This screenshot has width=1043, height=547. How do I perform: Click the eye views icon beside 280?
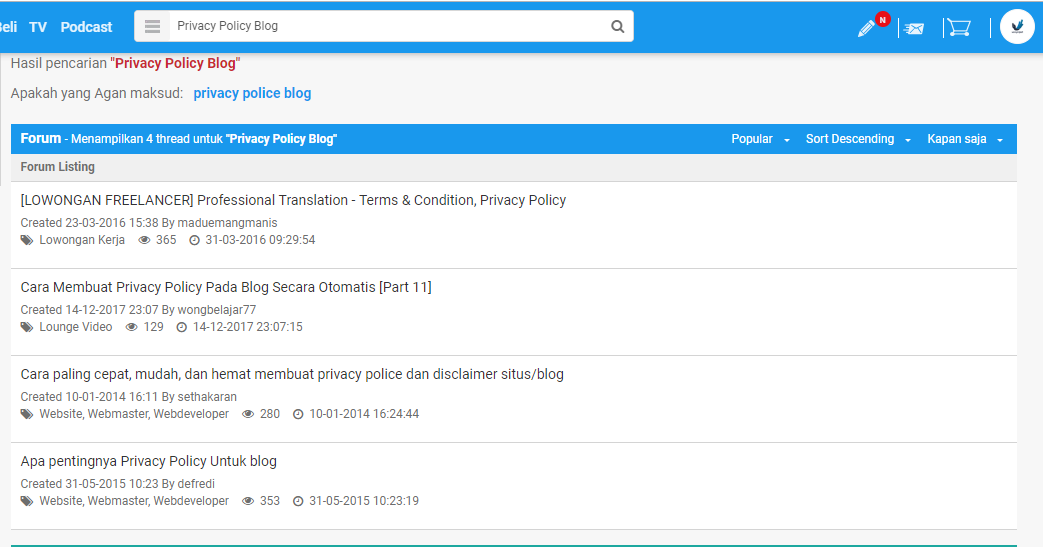pyautogui.click(x=248, y=414)
